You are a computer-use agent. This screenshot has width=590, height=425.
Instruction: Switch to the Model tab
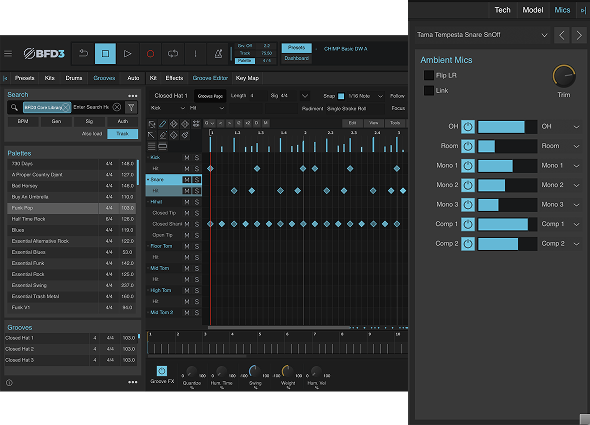pos(533,10)
